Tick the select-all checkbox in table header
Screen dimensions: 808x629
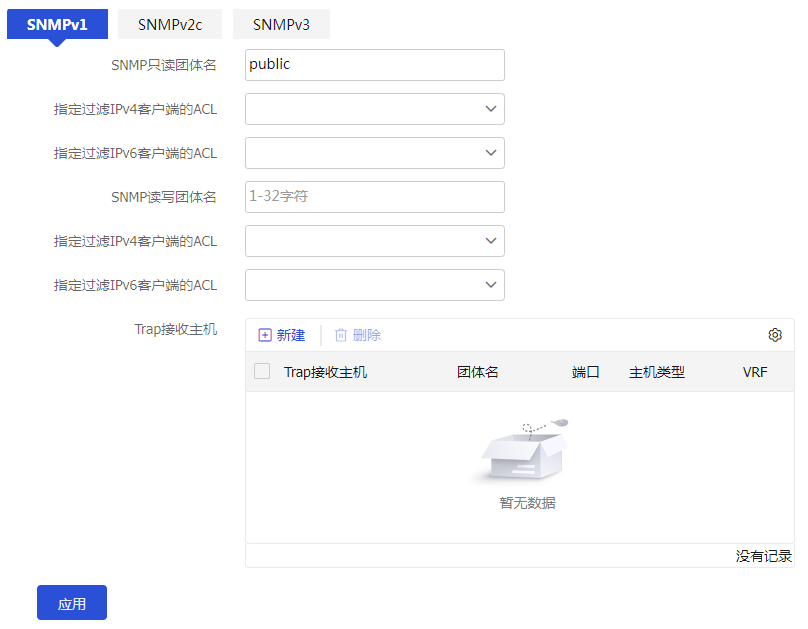(x=262, y=371)
